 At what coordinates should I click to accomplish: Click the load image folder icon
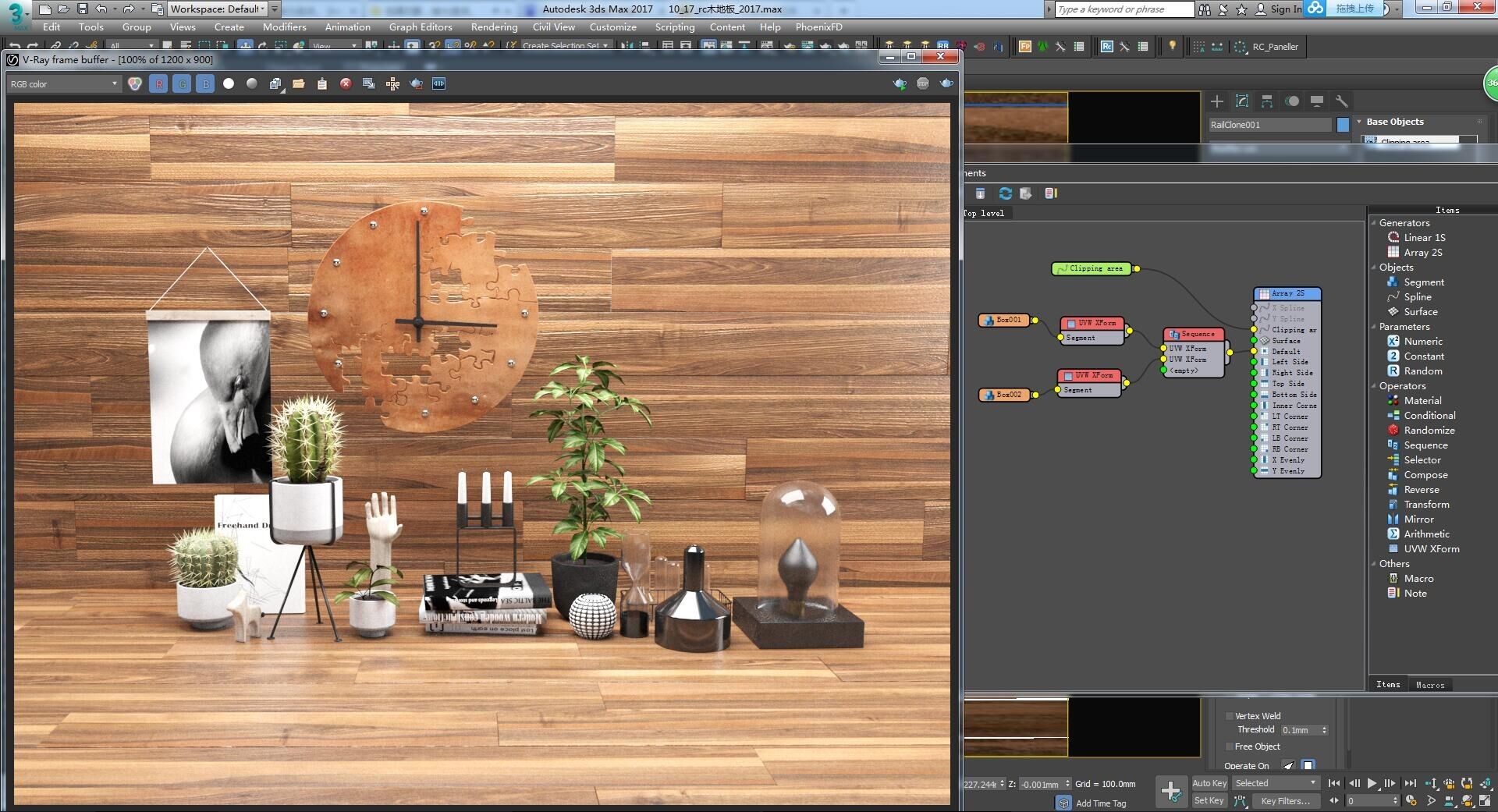tap(299, 83)
